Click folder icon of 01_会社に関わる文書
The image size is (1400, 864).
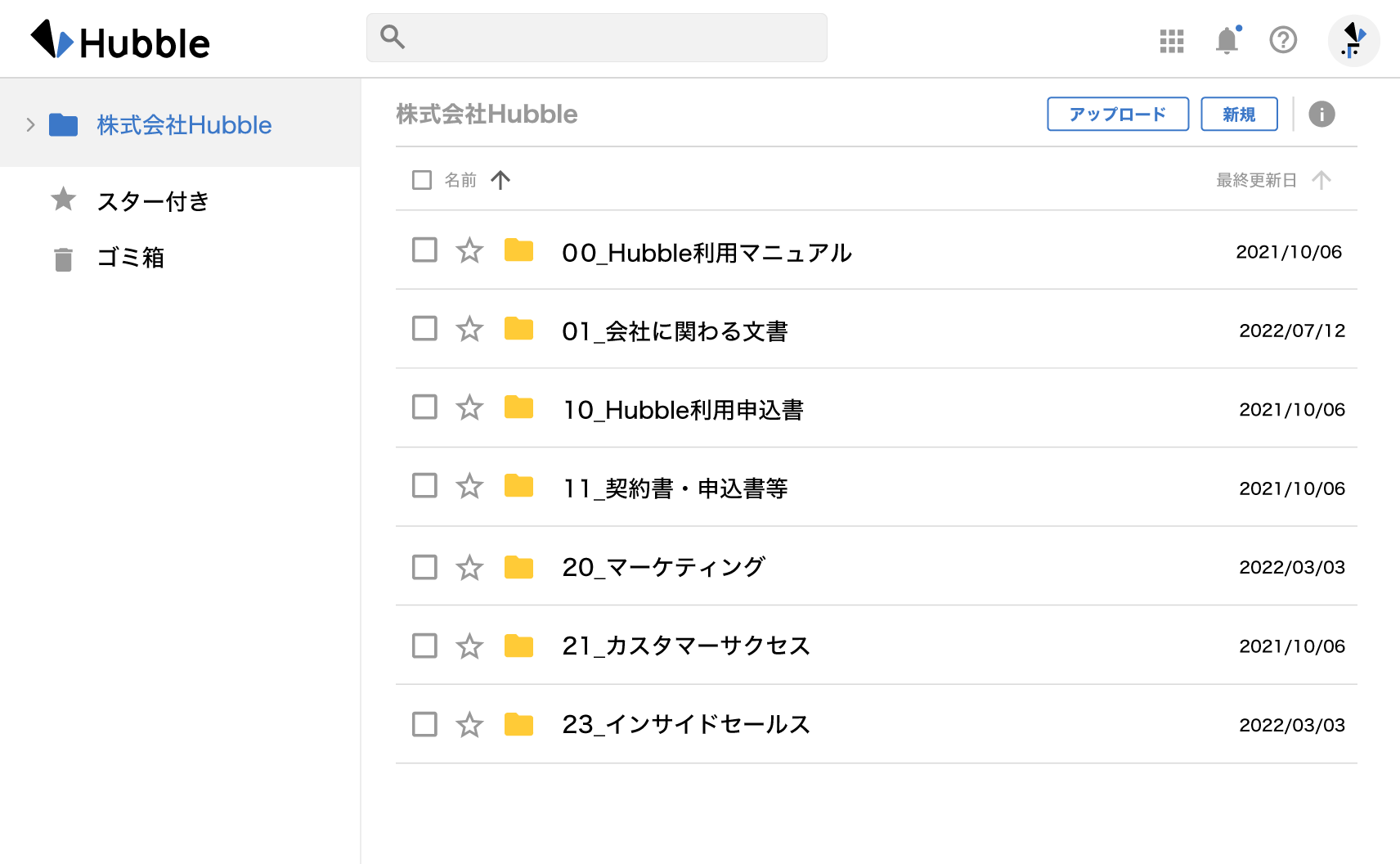(x=518, y=328)
